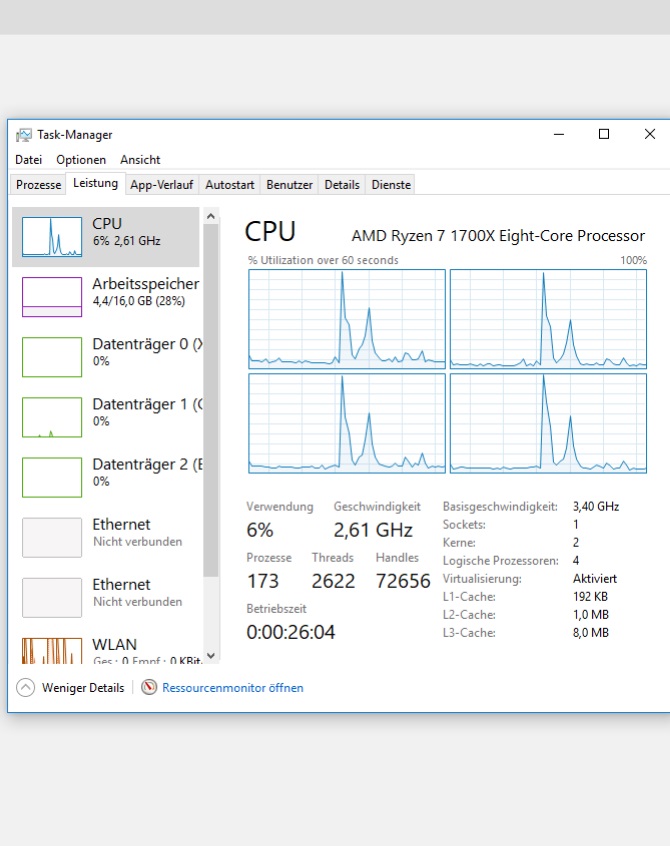The height and width of the screenshot is (846, 670).
Task: Click the sidebar scroll down arrow
Action: coord(211,656)
